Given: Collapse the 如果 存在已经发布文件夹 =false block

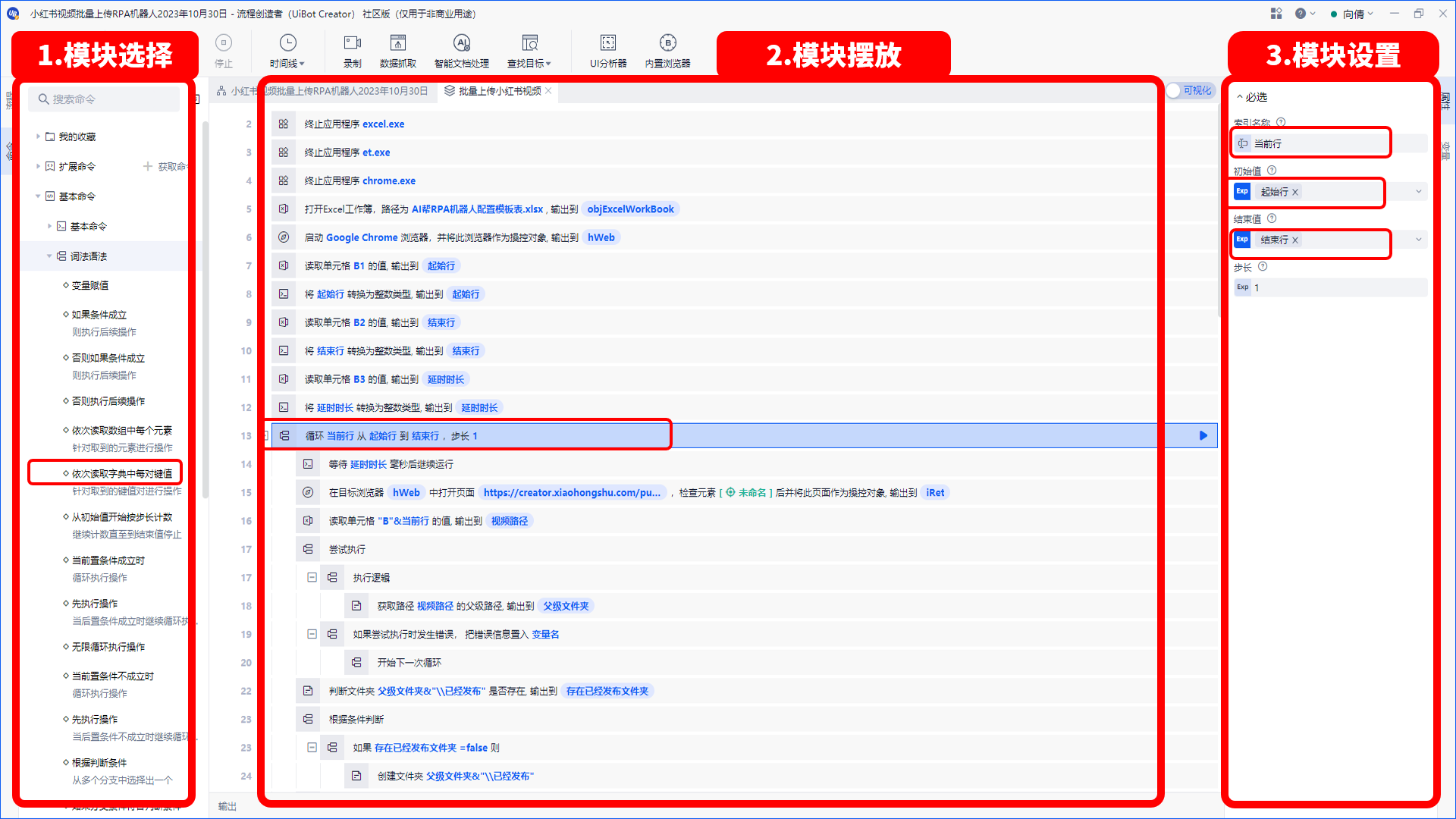Looking at the screenshot, I should (312, 748).
